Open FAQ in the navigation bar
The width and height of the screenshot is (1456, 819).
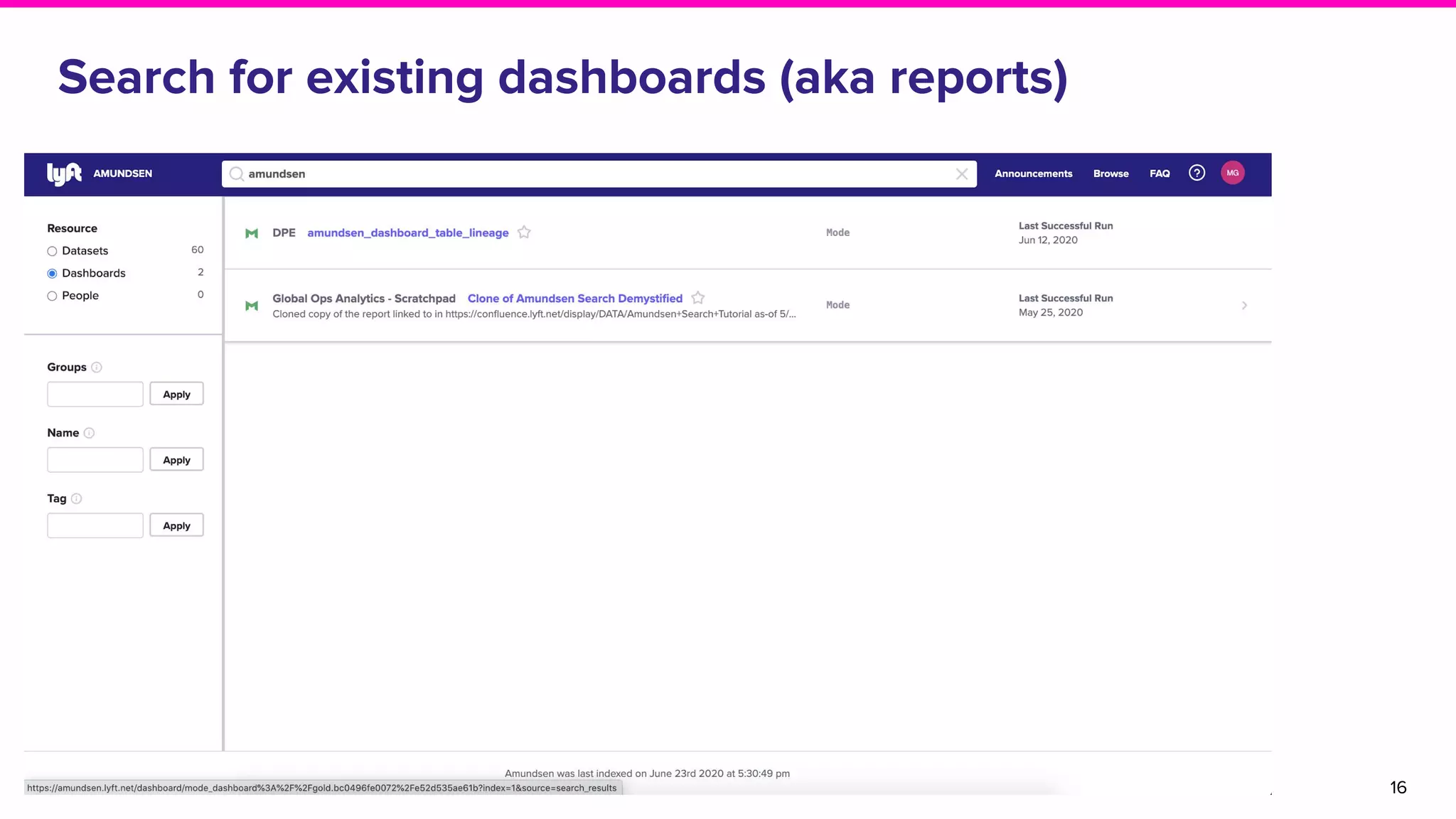(1160, 173)
